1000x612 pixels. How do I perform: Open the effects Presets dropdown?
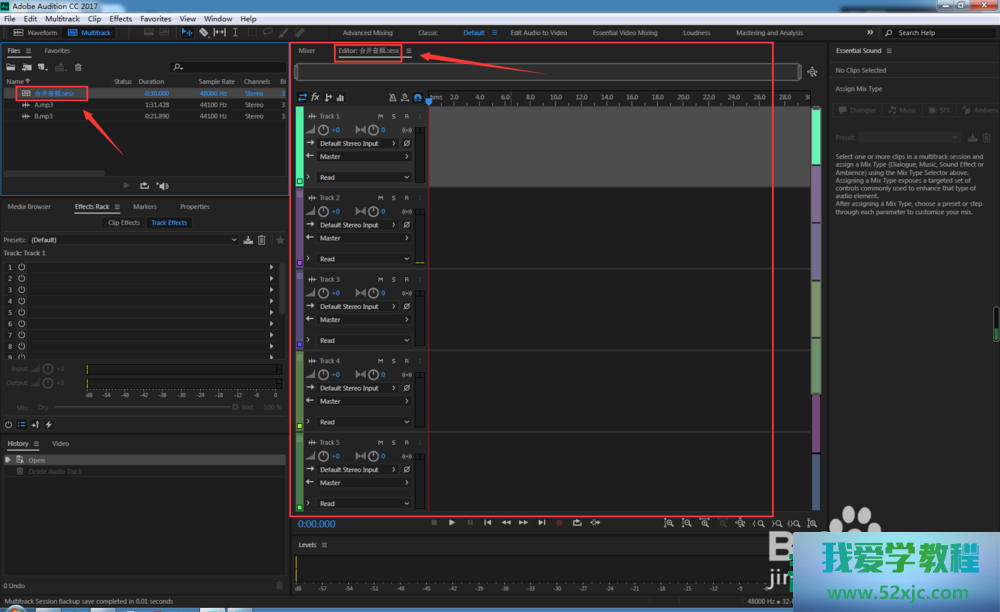click(134, 240)
